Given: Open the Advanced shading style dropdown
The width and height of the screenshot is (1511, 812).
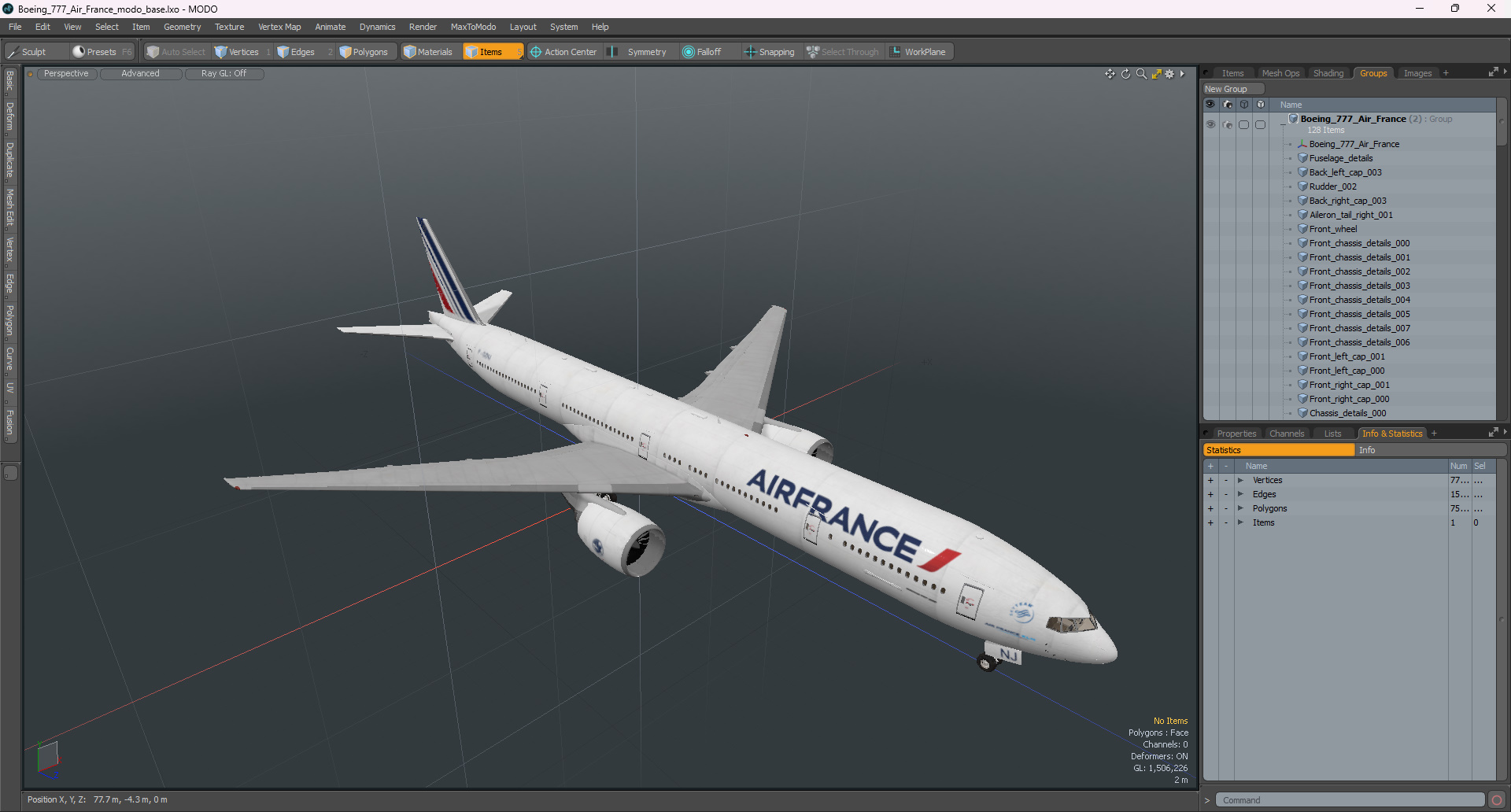Looking at the screenshot, I should tap(140, 74).
